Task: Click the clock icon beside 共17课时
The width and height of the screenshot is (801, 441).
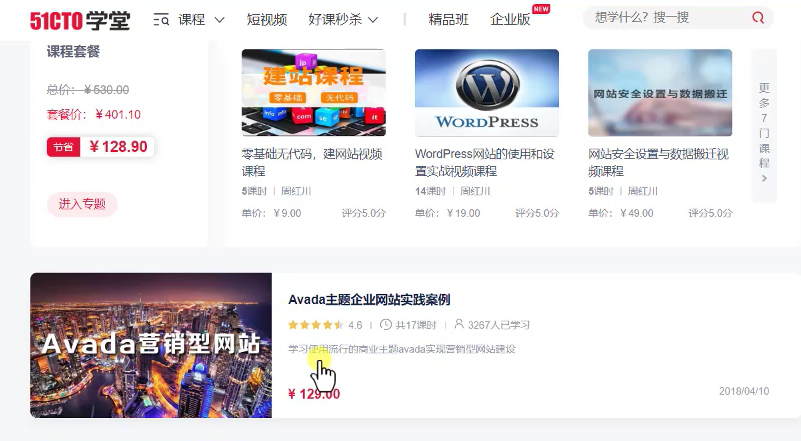Action: [386, 325]
